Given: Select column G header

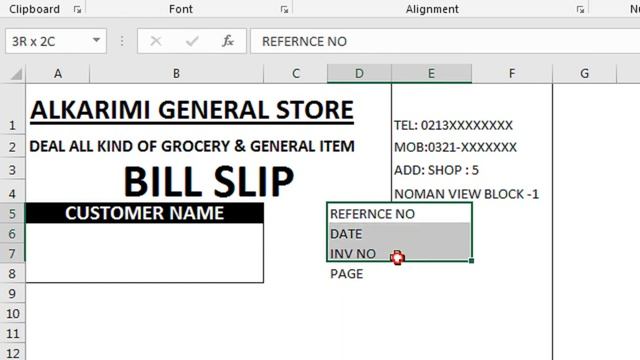Looking at the screenshot, I should (x=584, y=73).
